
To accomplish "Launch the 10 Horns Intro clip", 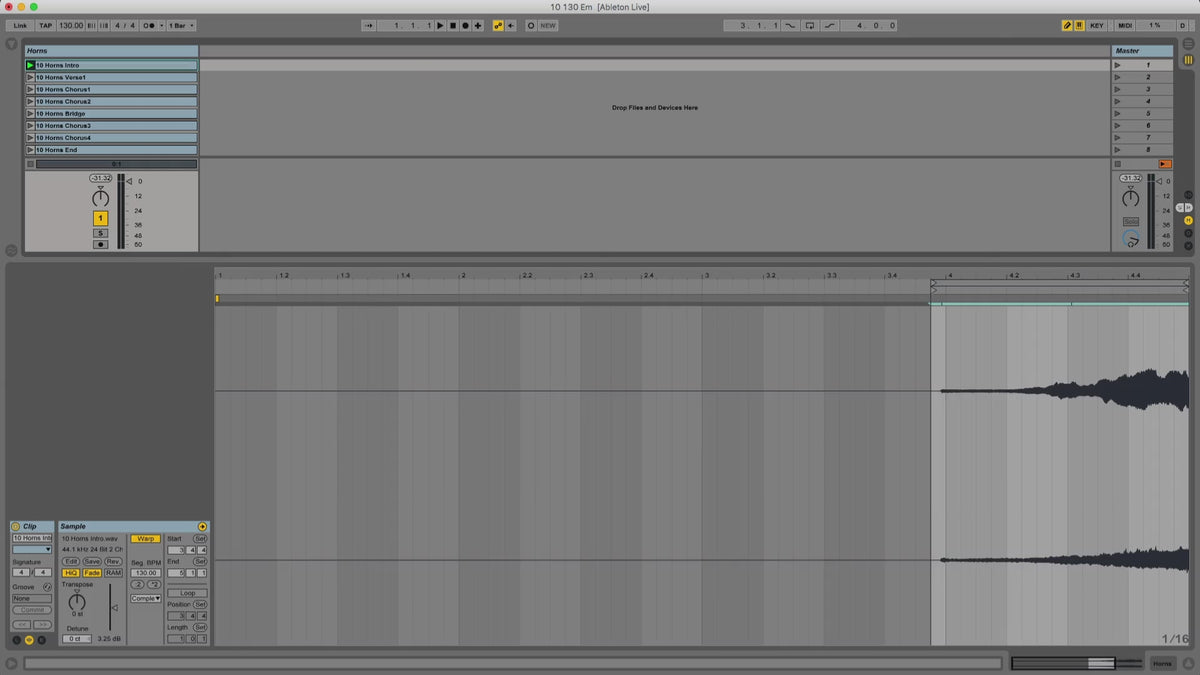I will [x=30, y=65].
